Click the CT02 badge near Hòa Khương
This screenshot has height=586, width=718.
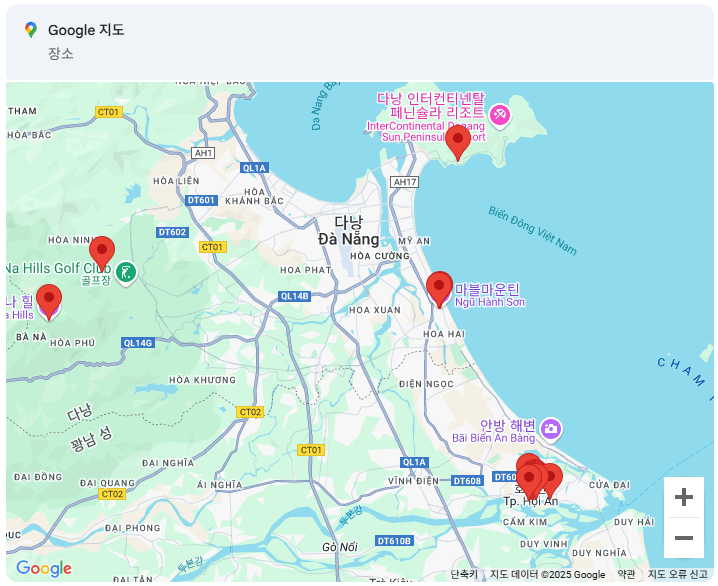[x=250, y=412]
